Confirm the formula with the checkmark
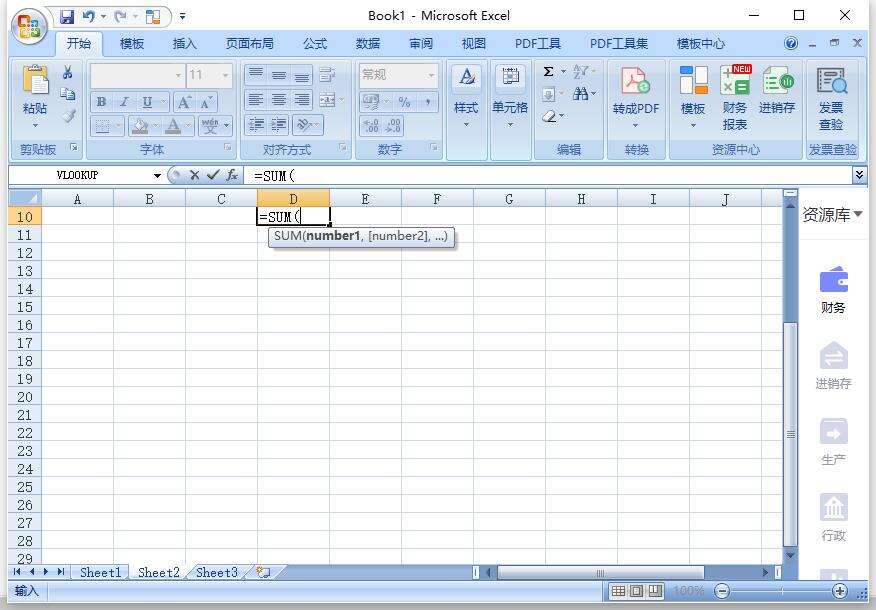Image resolution: width=876 pixels, height=610 pixels. [x=213, y=175]
